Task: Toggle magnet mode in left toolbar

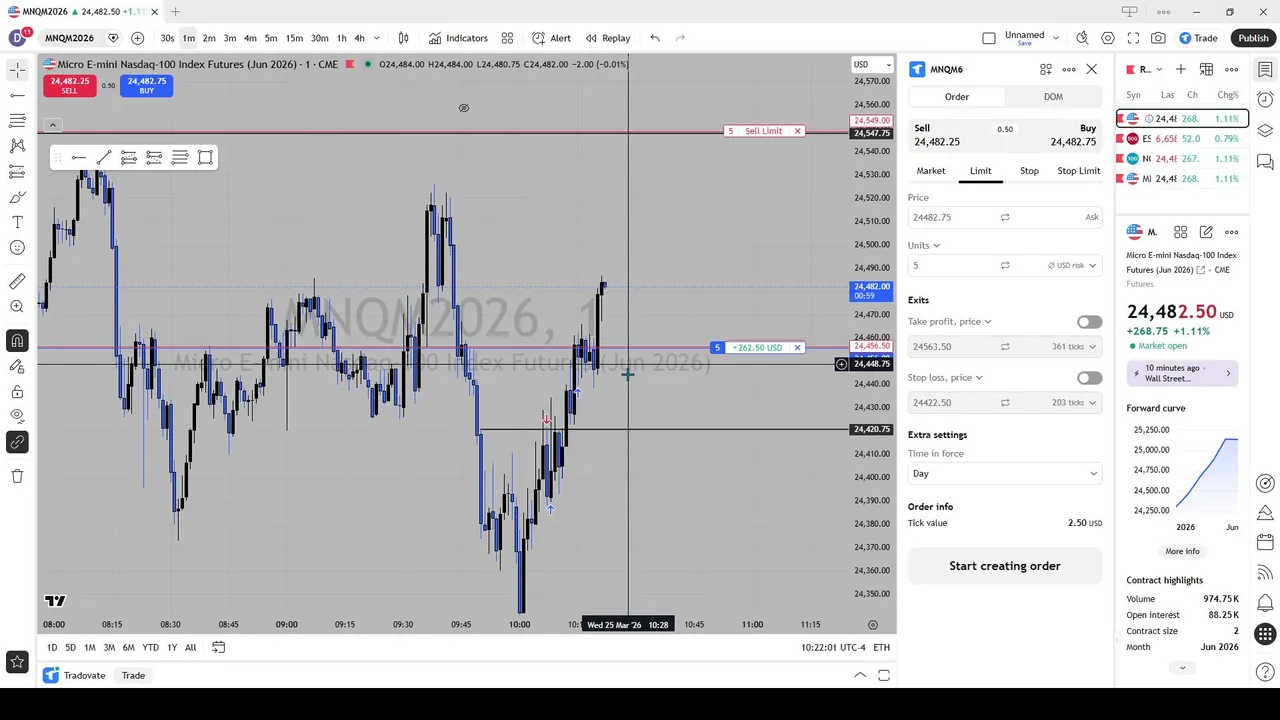Action: point(17,341)
